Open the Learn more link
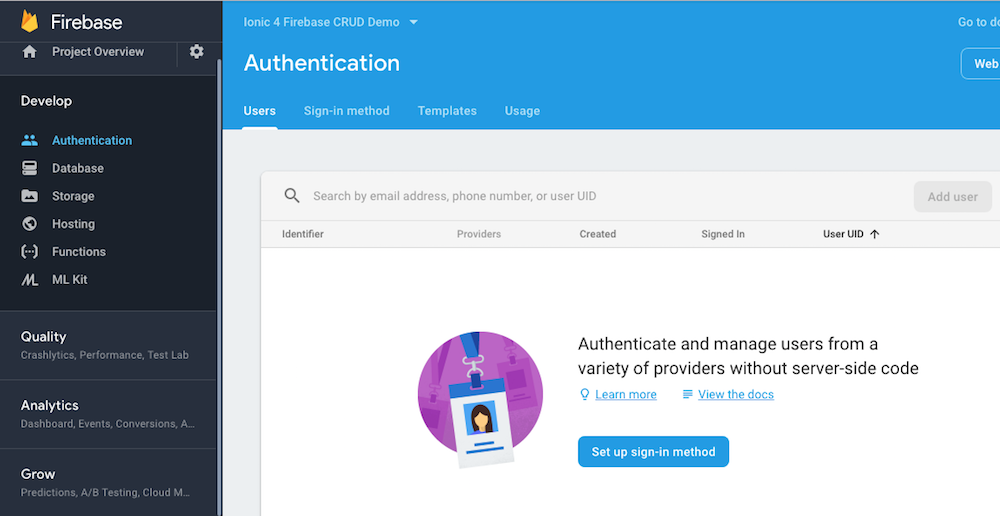Image resolution: width=1000 pixels, height=516 pixels. tap(626, 394)
